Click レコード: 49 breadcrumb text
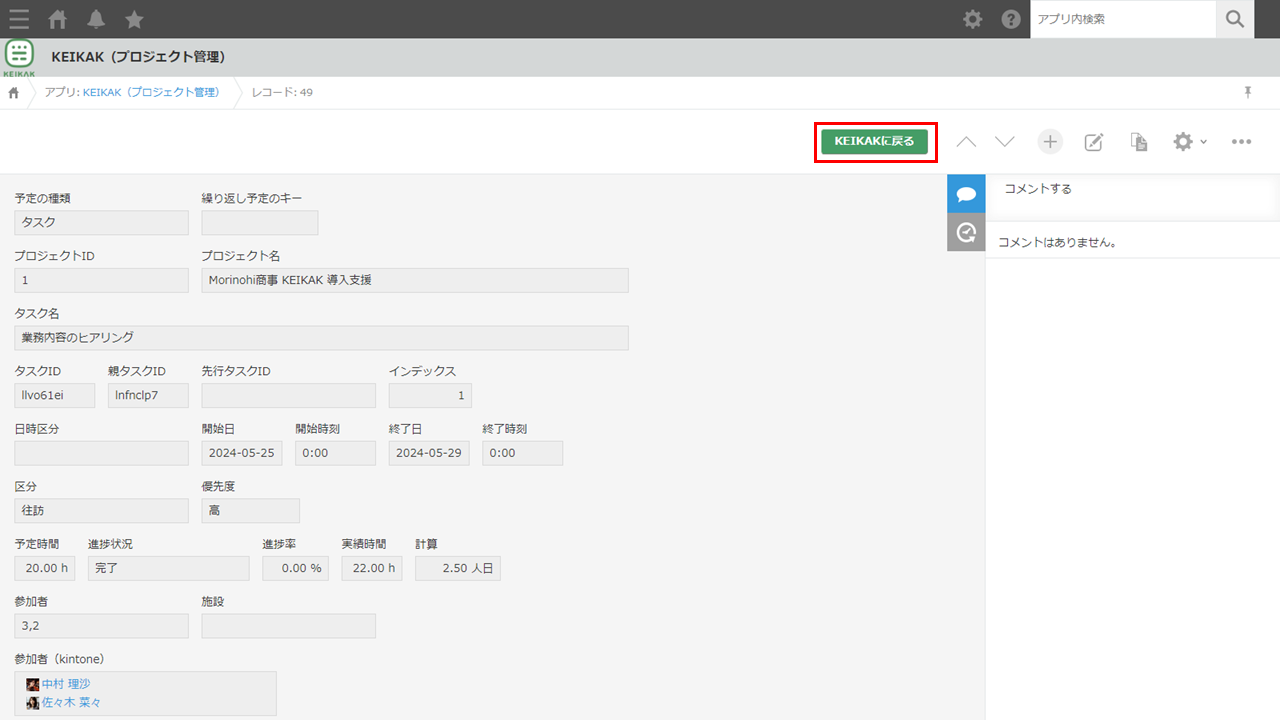Image resolution: width=1280 pixels, height=720 pixels. point(282,92)
